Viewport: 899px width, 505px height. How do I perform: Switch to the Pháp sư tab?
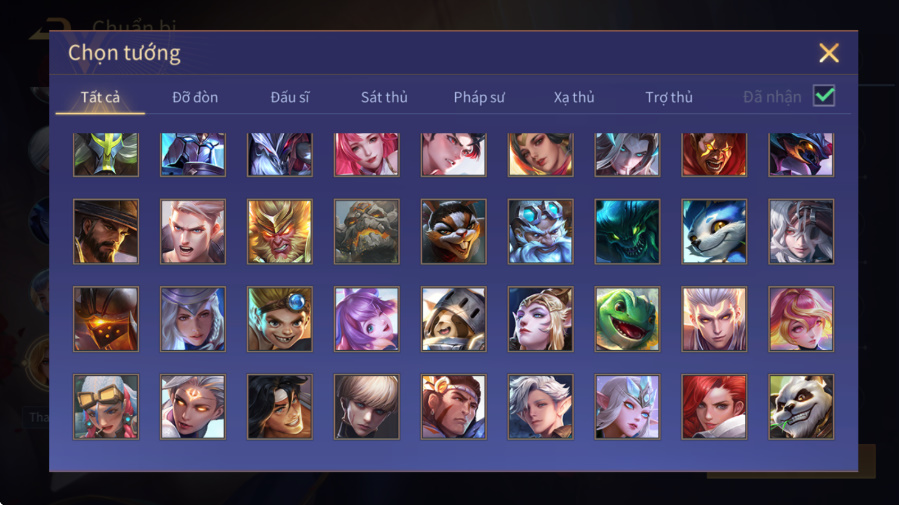[479, 97]
